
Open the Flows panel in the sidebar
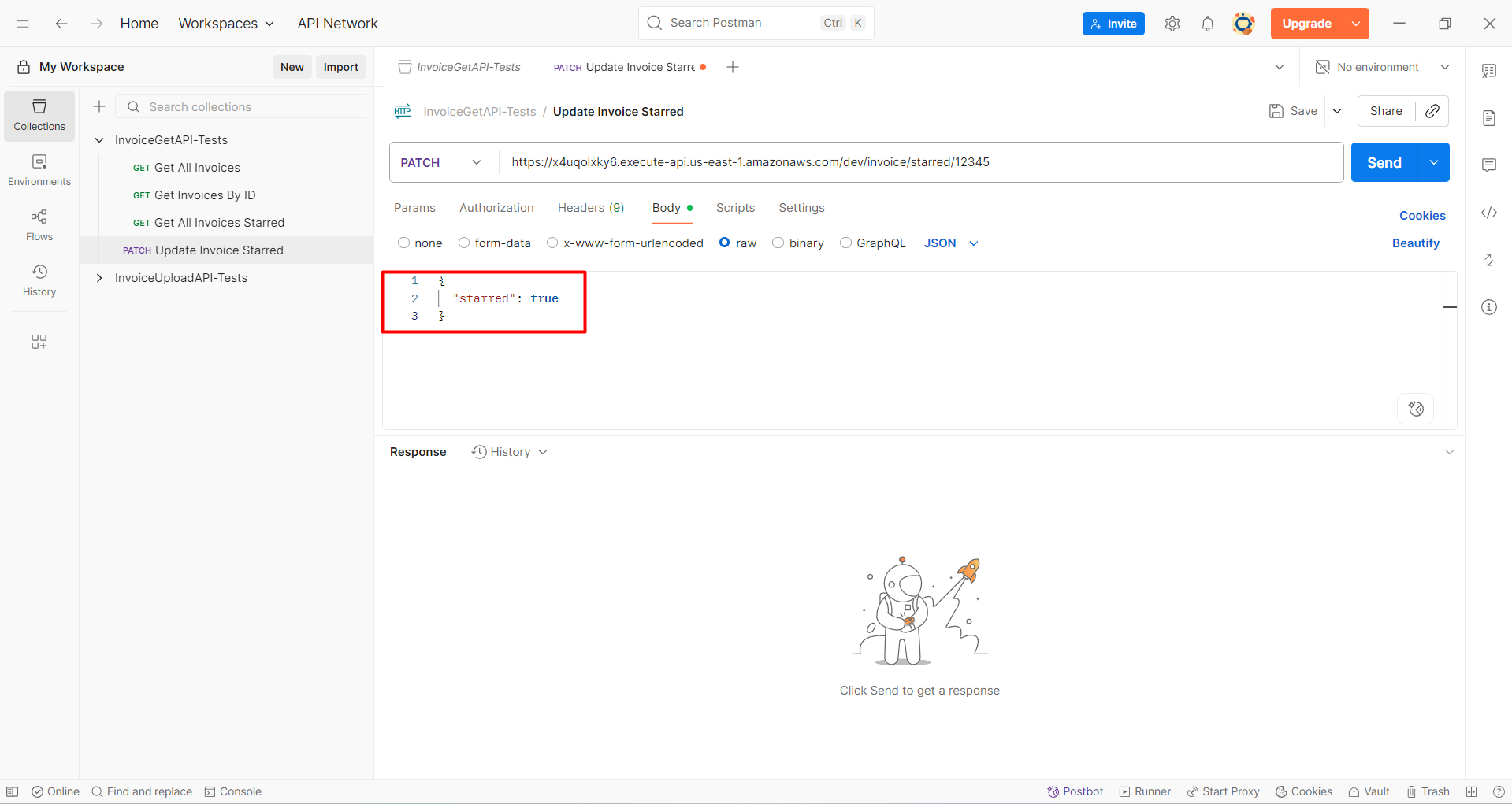39,224
